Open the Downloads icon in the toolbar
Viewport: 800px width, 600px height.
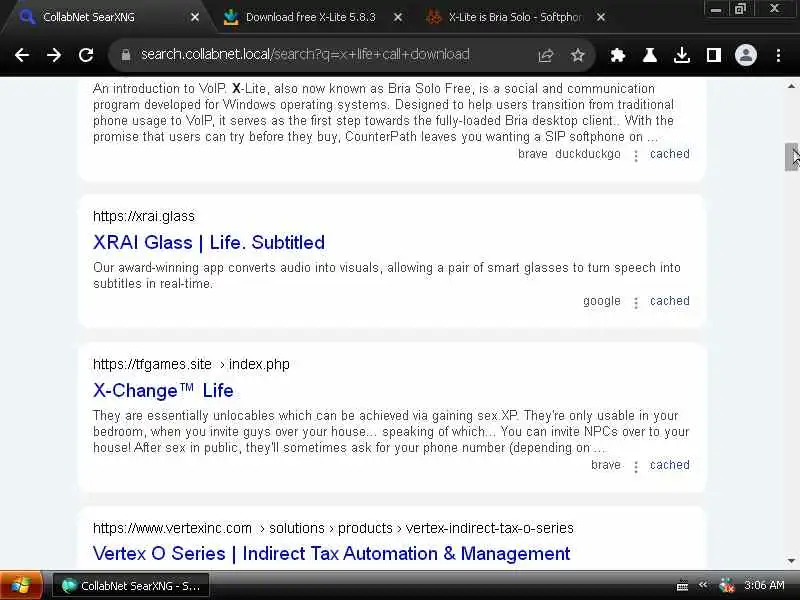pyautogui.click(x=682, y=55)
